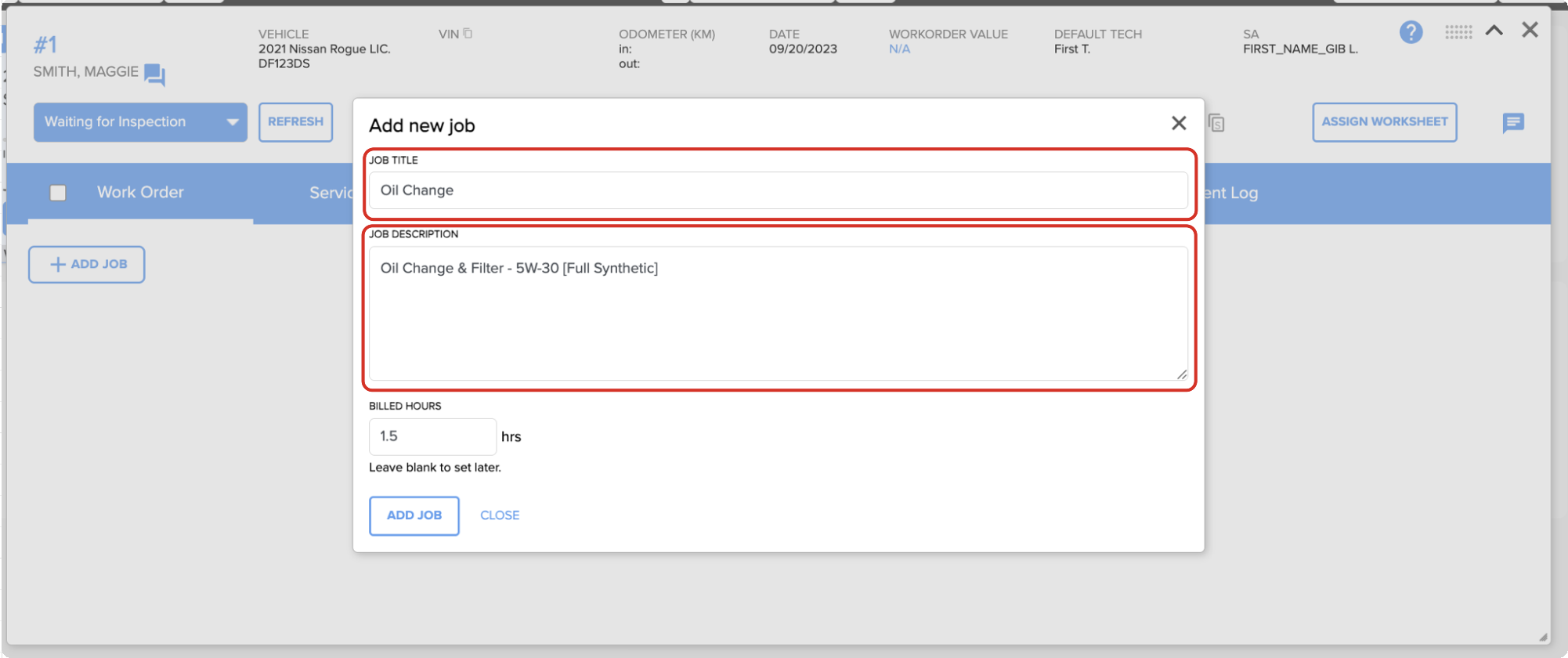This screenshot has height=658, width=1568.
Task: Click 'Leave blank to set later.' hint
Action: point(435,468)
